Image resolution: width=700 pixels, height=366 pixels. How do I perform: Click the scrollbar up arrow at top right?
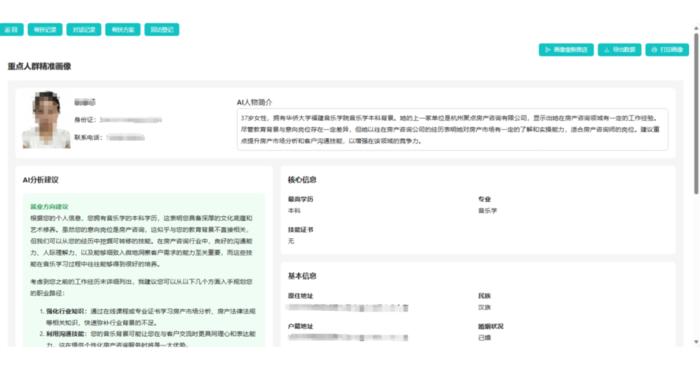point(696,28)
